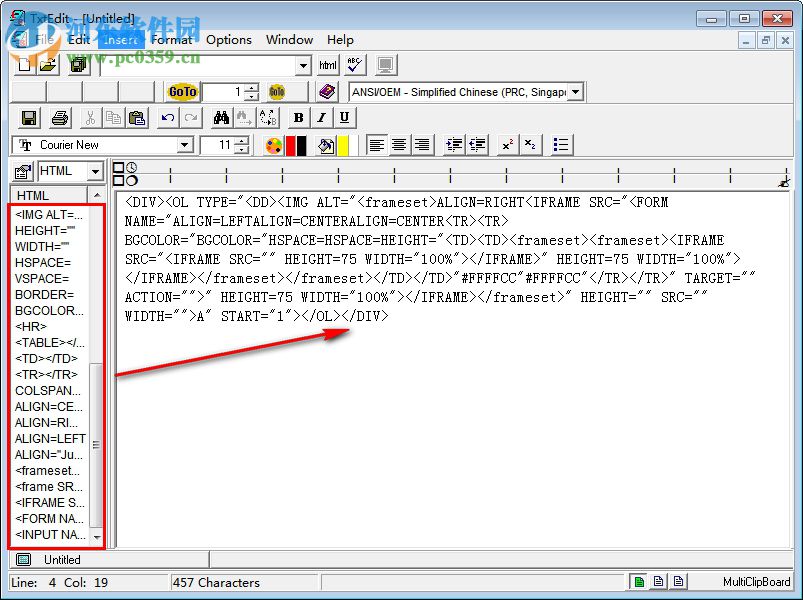This screenshot has width=803, height=600.
Task: Click the html preview button
Action: 327,63
